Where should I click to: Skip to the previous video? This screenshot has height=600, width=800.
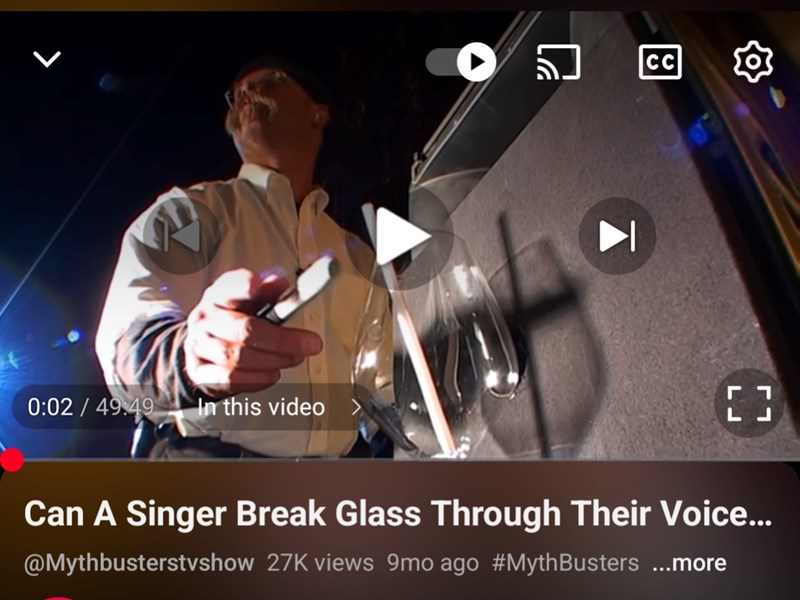click(182, 236)
